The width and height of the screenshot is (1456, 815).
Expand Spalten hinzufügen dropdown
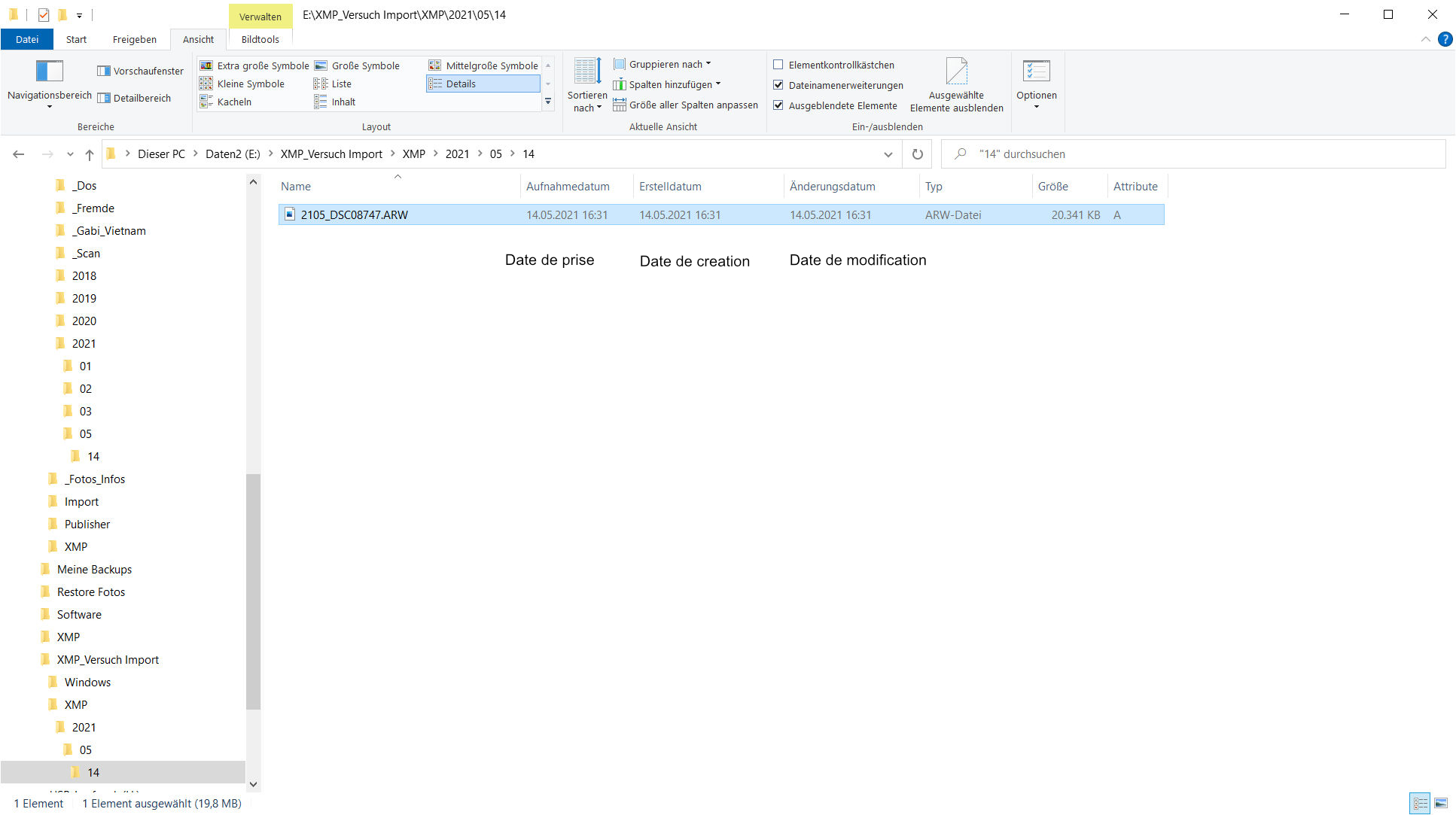click(670, 85)
